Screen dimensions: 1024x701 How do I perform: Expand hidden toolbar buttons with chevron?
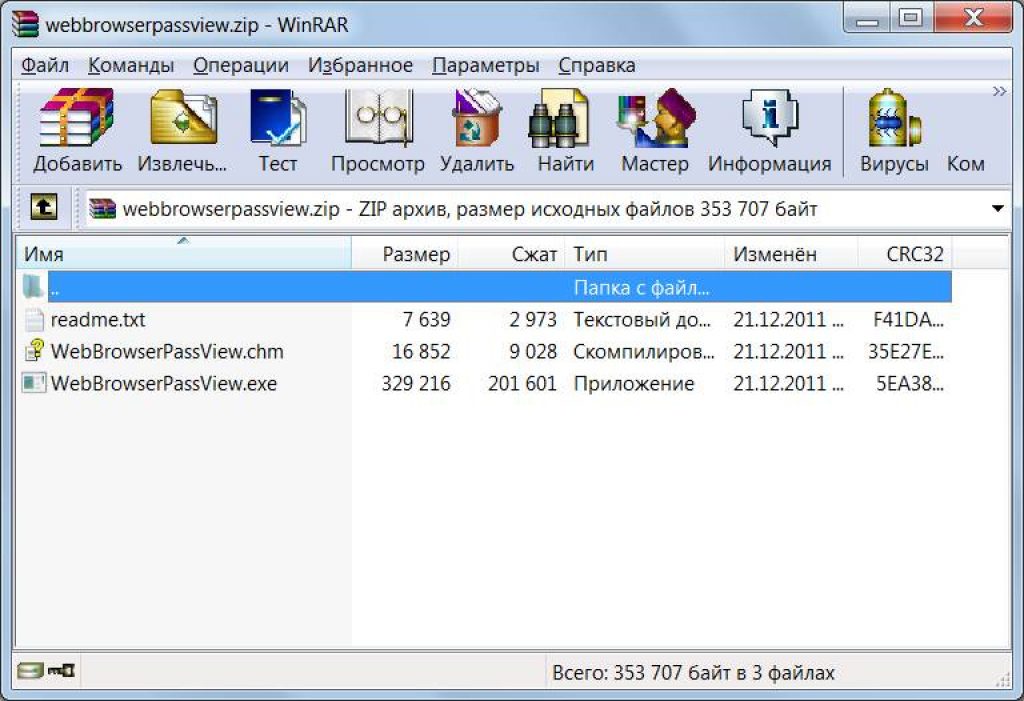pos(999,91)
